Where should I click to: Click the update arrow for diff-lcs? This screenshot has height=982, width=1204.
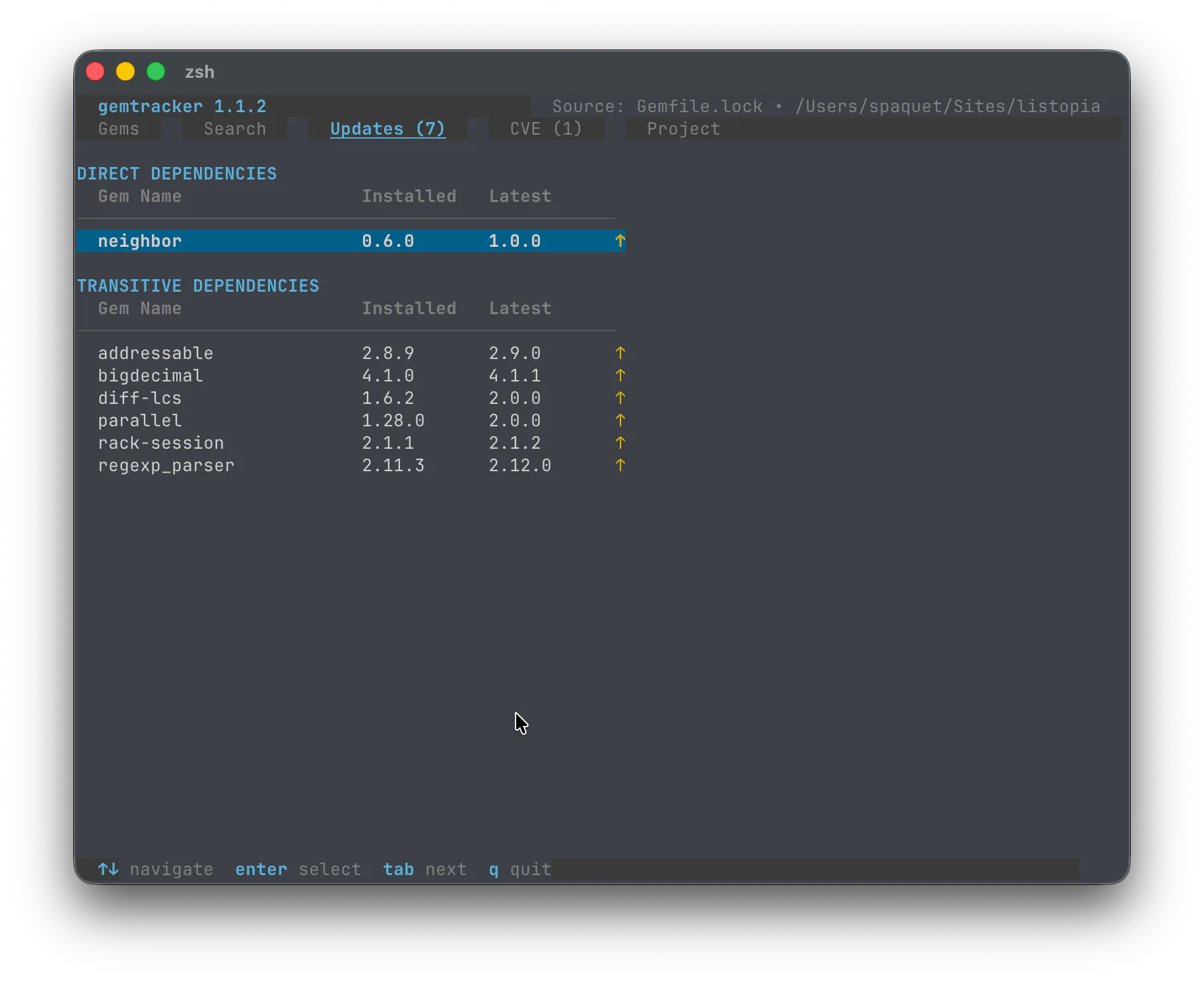[x=620, y=398]
